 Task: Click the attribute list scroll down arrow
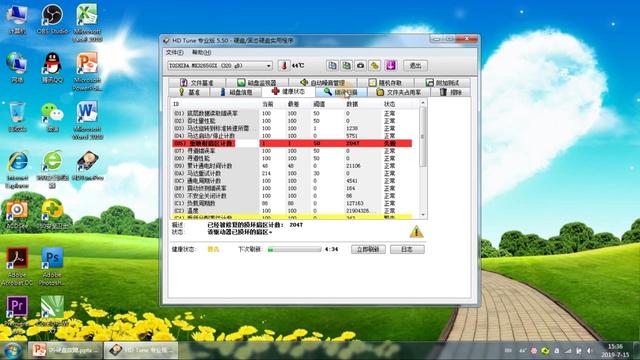[423, 215]
